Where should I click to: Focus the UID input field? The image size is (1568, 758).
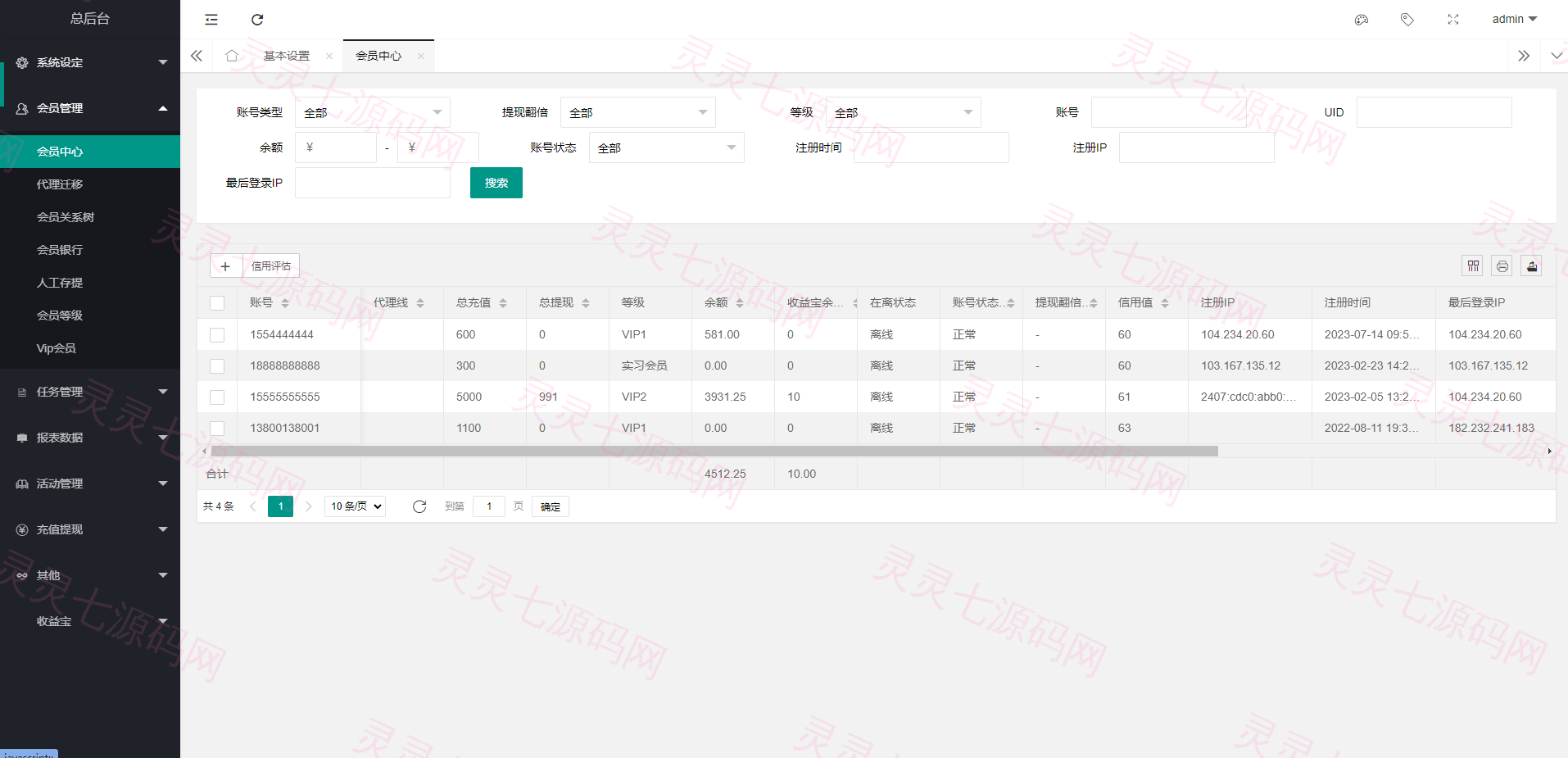[x=1434, y=112]
